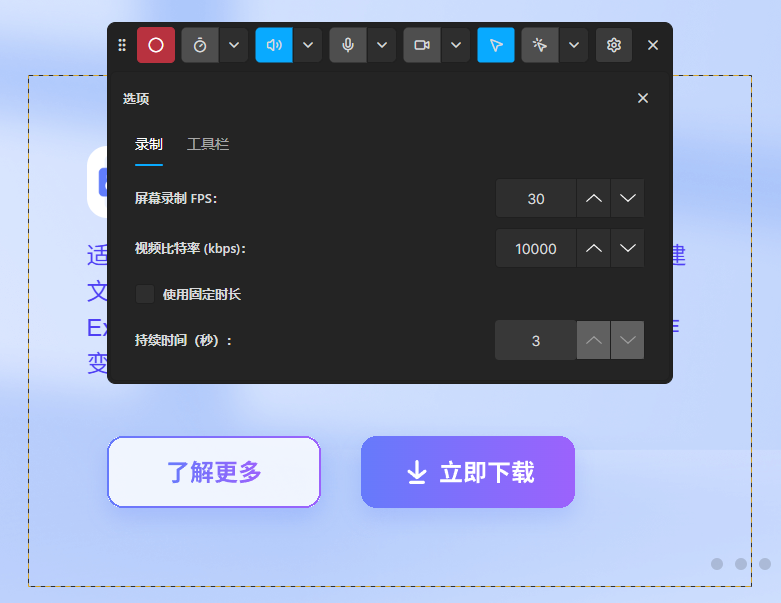Start recording with the red record button
781x603 pixels.
[x=156, y=45]
